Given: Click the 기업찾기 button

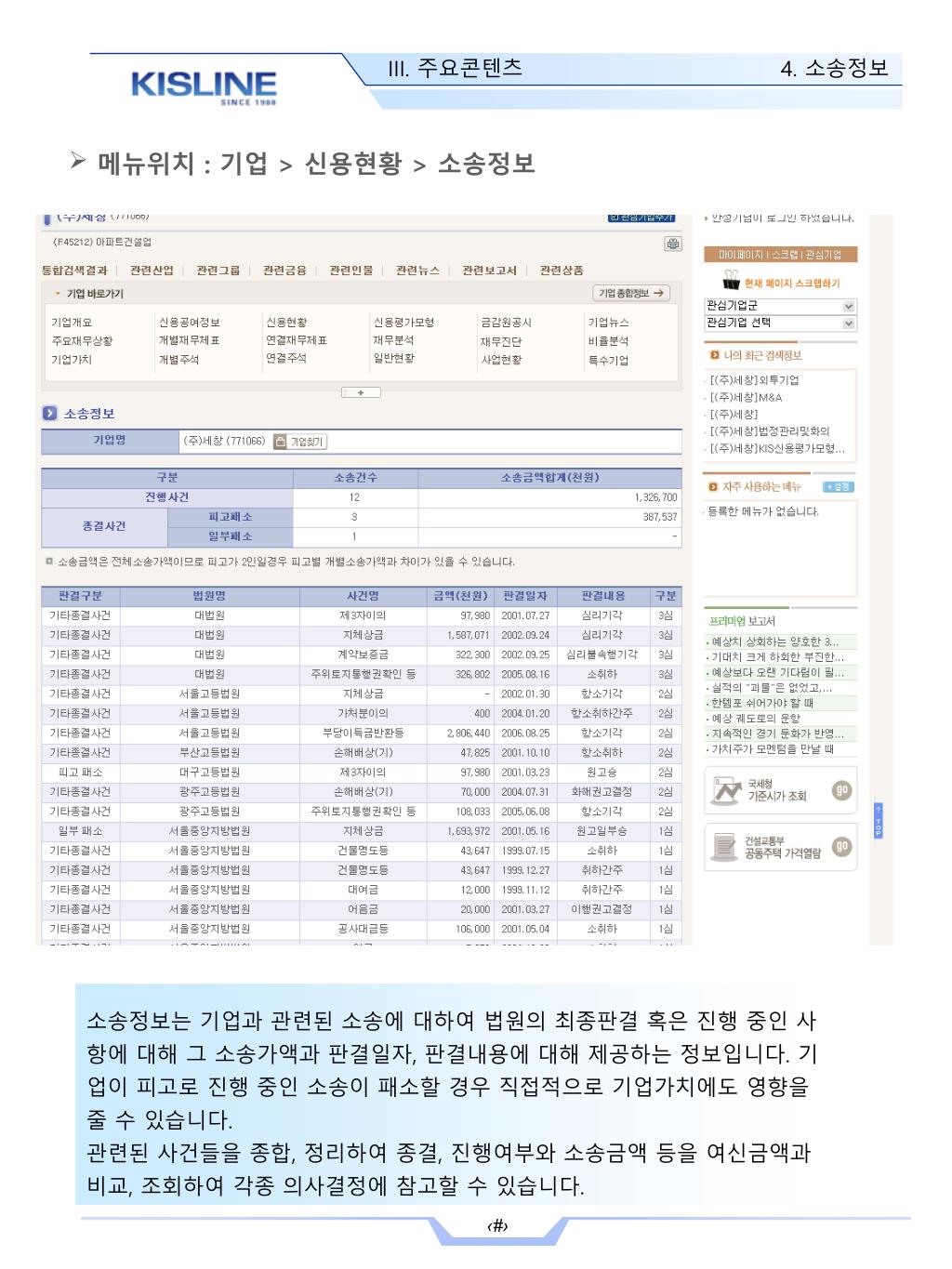Looking at the screenshot, I should click(x=300, y=443).
